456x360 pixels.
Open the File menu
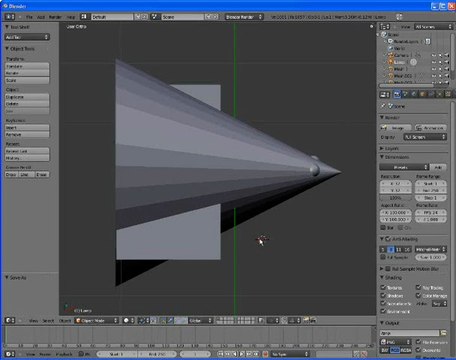click(x=29, y=17)
